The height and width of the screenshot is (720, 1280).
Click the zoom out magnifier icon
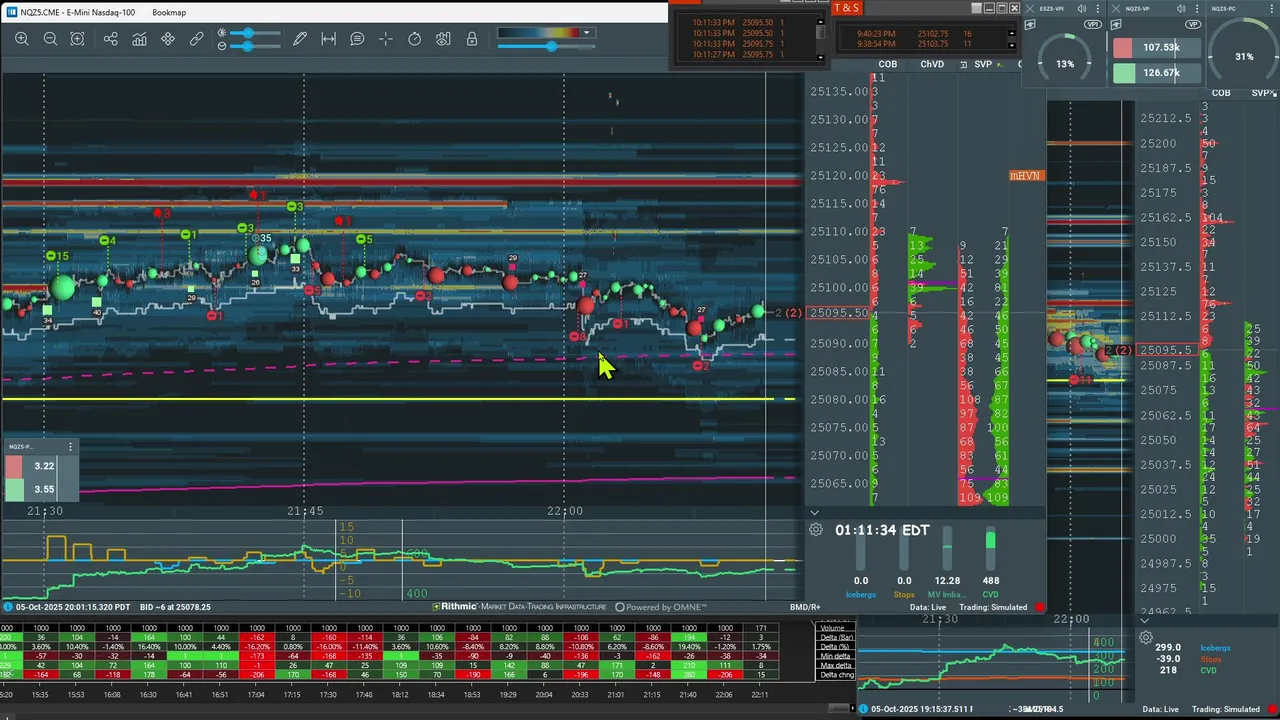[50, 39]
